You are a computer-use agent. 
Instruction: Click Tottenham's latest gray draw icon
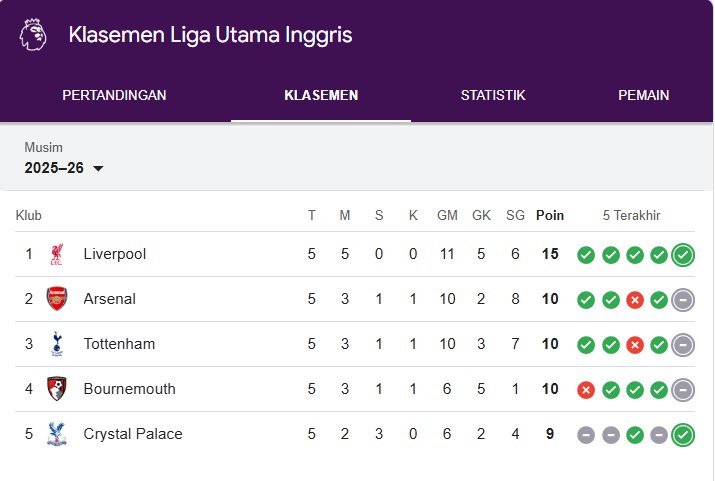click(683, 344)
